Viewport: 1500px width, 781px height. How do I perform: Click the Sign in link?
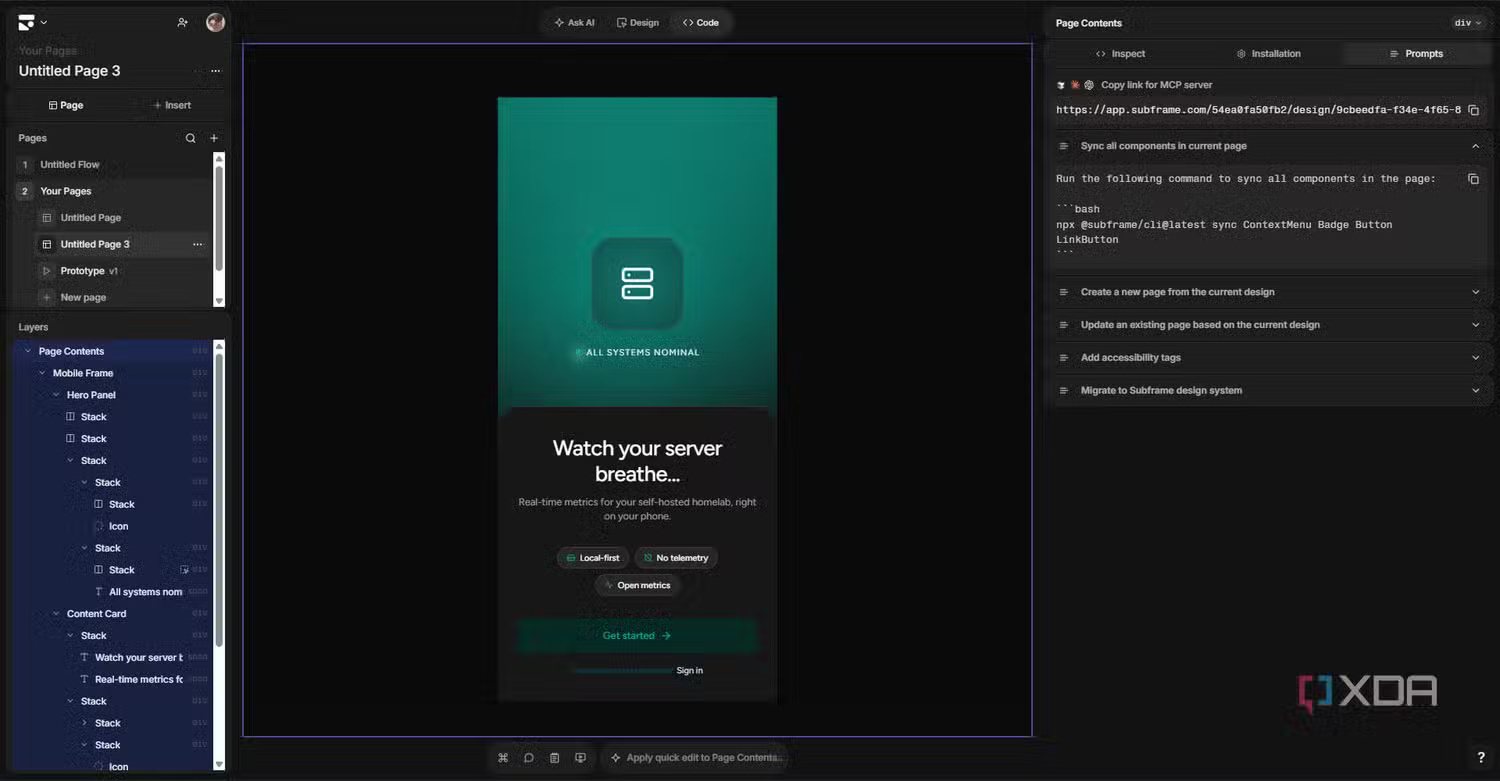point(689,671)
